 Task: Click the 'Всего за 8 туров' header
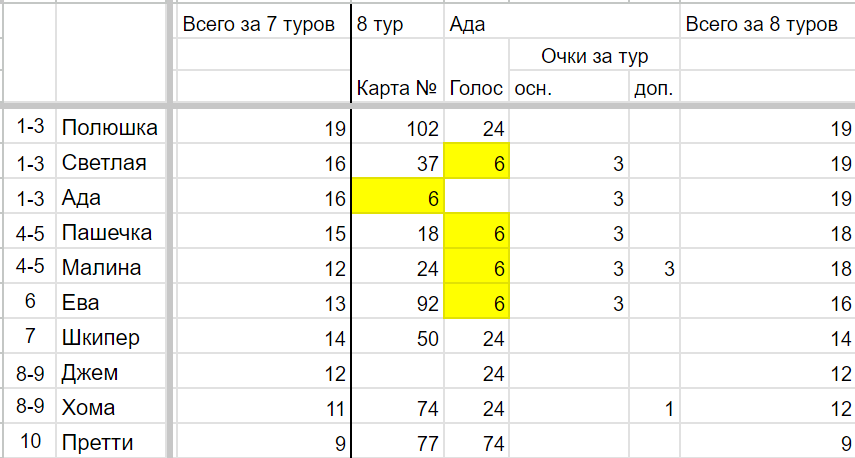click(767, 25)
